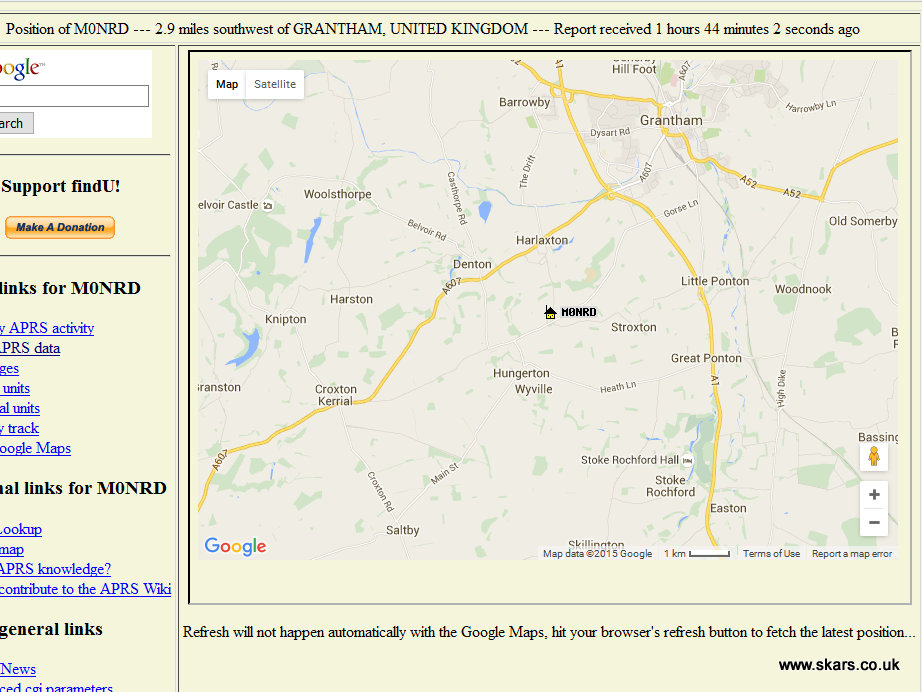Screen dimensions: 922x692
Task: Click the Woodnook label on map
Action: (x=803, y=289)
